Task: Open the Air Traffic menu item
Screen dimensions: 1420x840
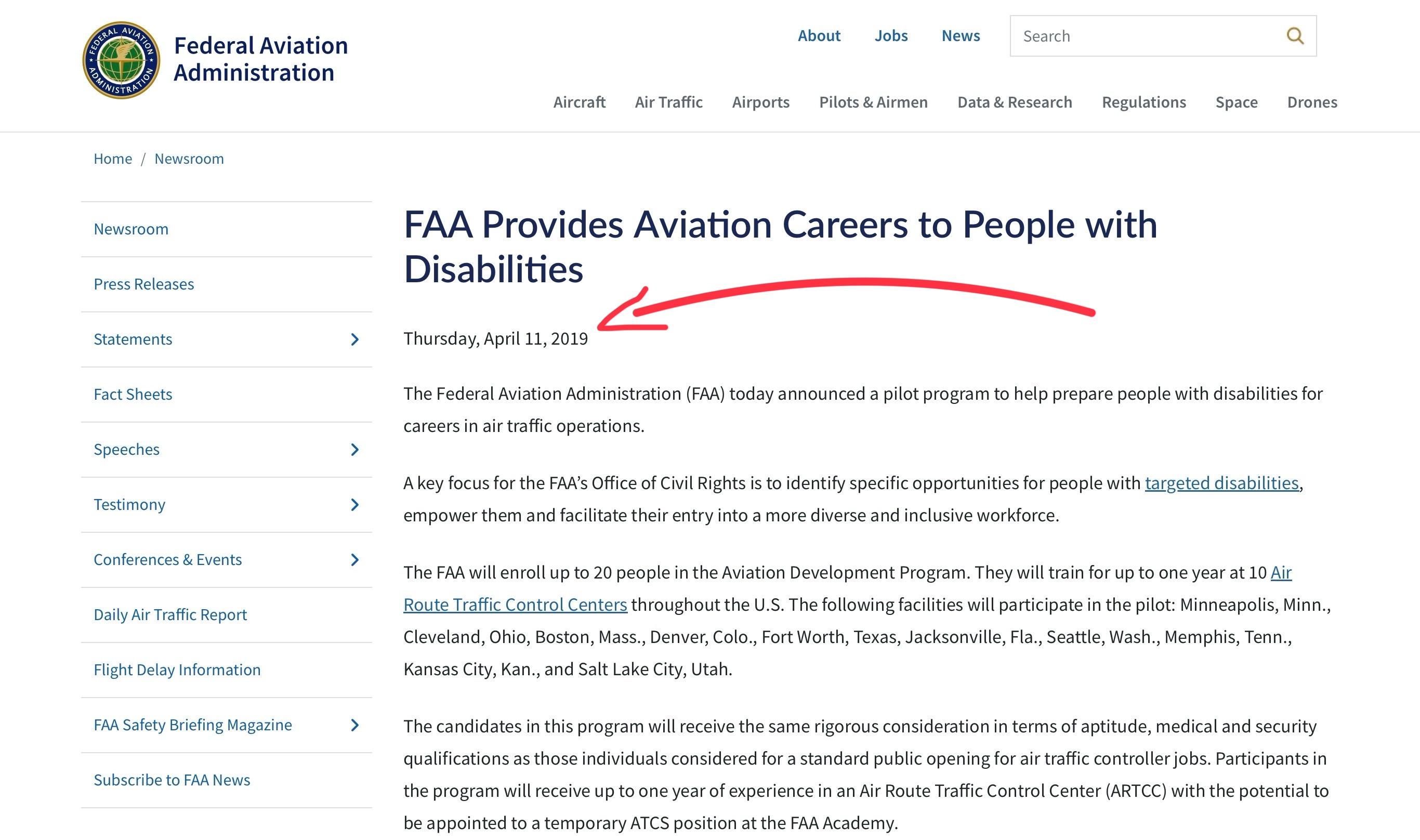Action: tap(668, 102)
